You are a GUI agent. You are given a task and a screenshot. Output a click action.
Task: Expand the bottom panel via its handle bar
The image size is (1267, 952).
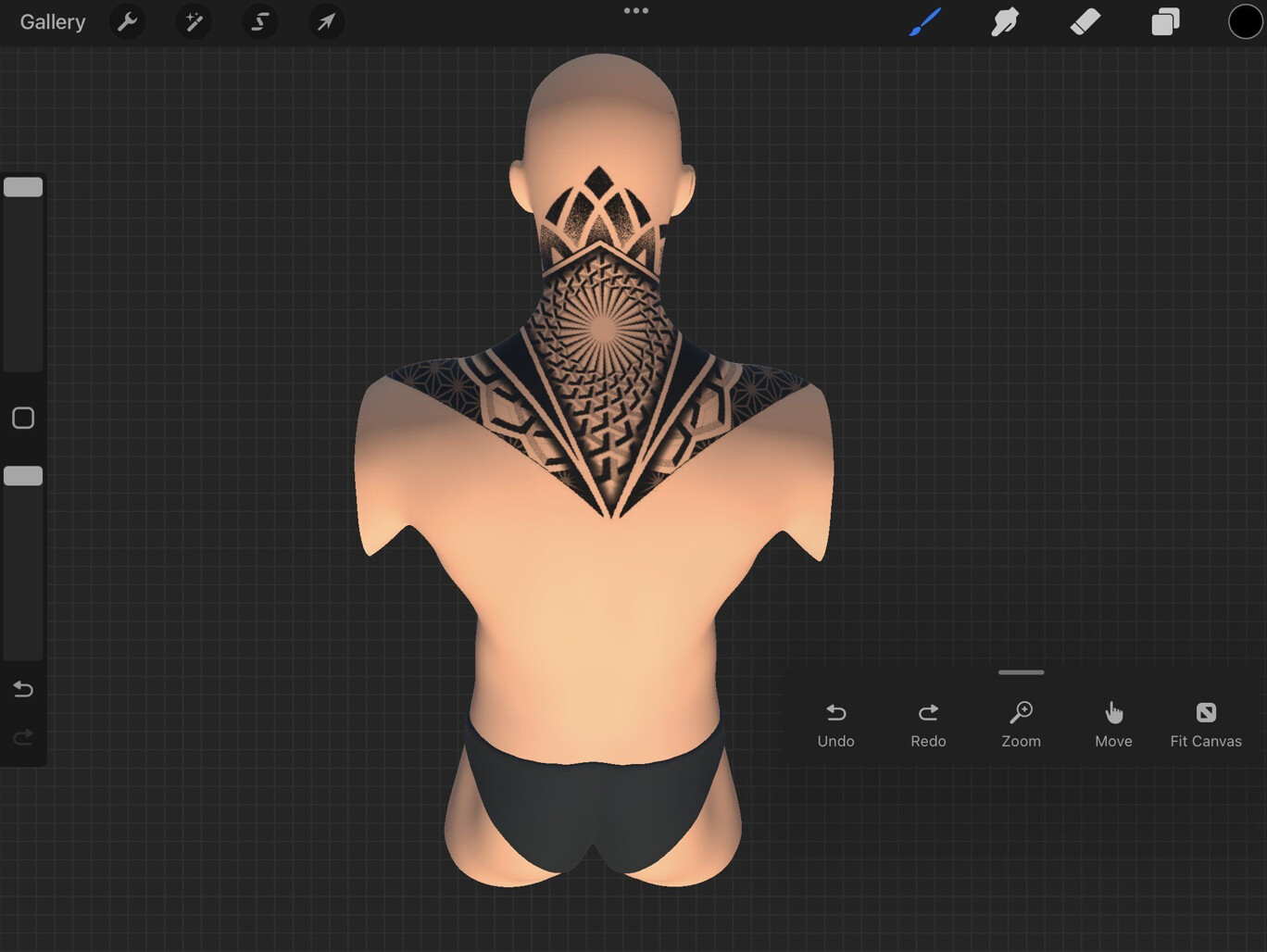pyautogui.click(x=1021, y=672)
